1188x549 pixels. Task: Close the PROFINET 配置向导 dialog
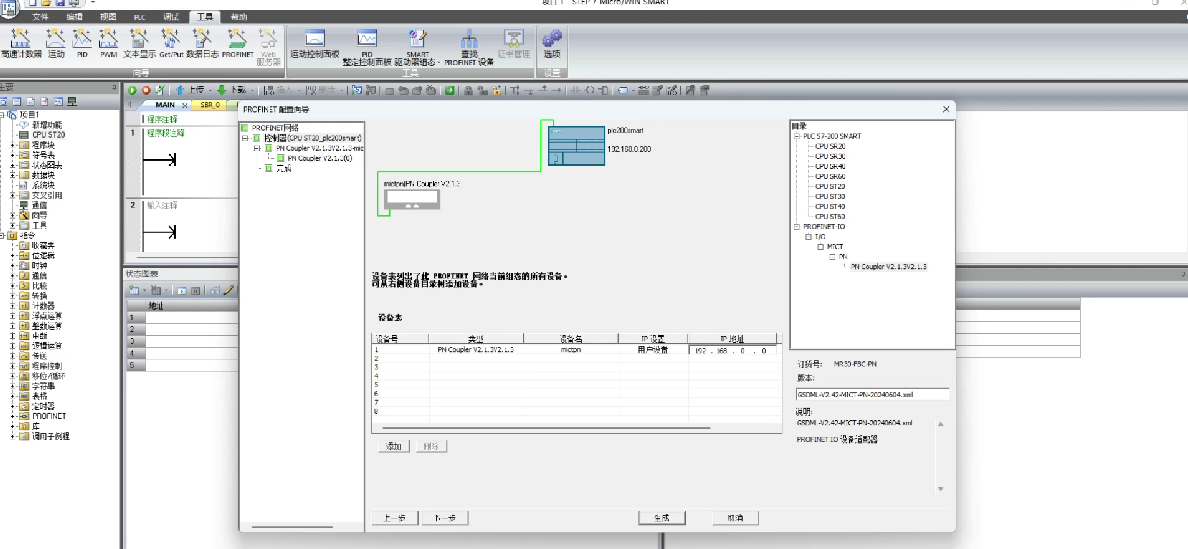click(x=946, y=109)
